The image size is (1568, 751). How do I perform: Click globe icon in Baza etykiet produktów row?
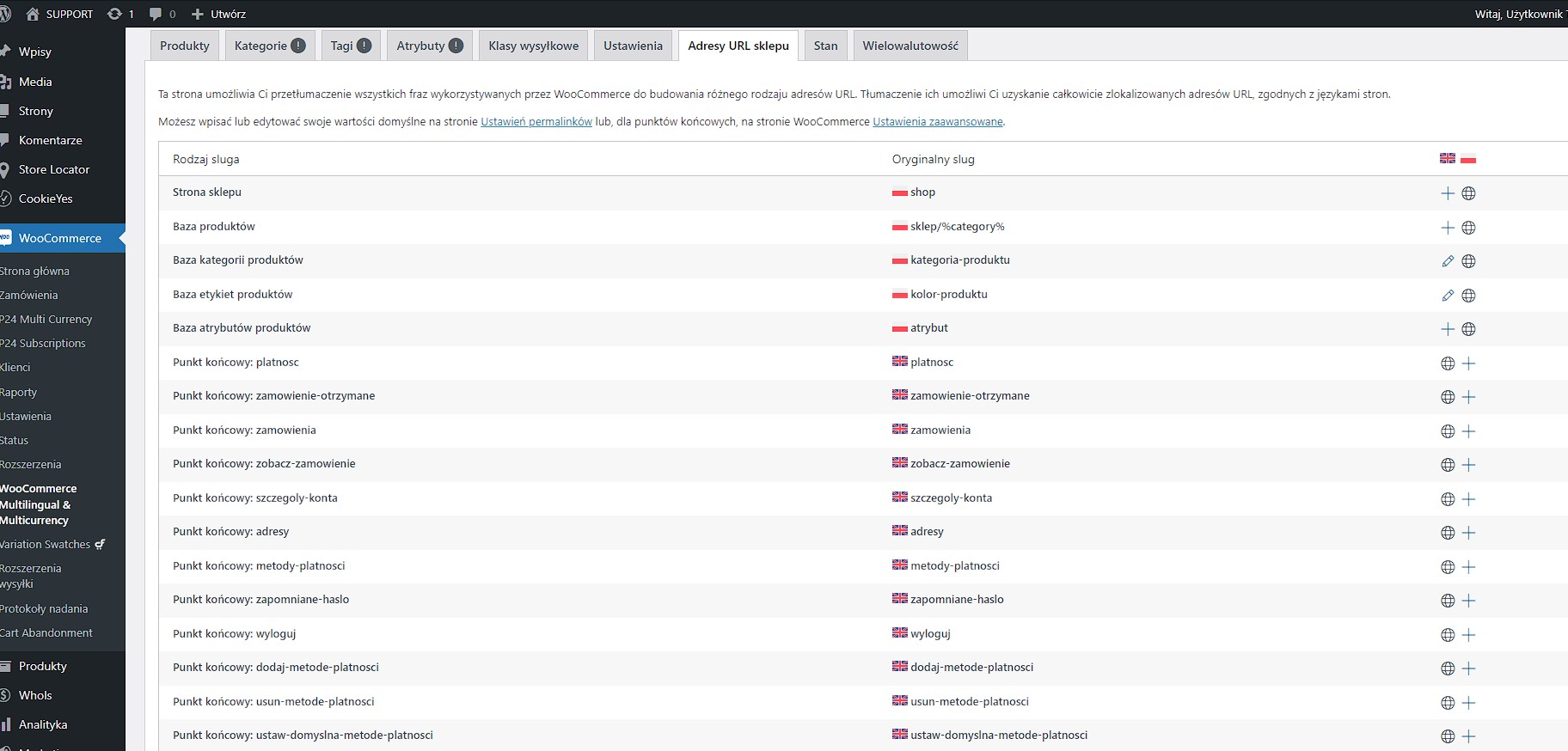[1468, 296]
